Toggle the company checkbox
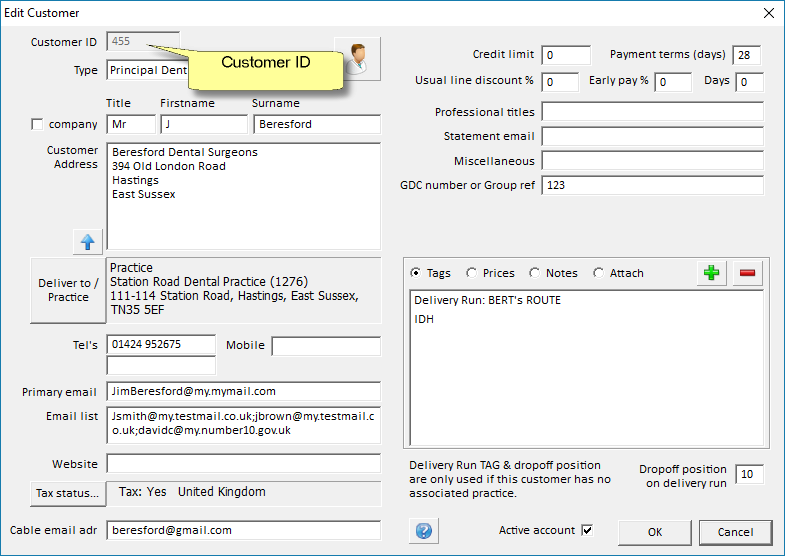Image resolution: width=785 pixels, height=556 pixels. click(x=38, y=125)
